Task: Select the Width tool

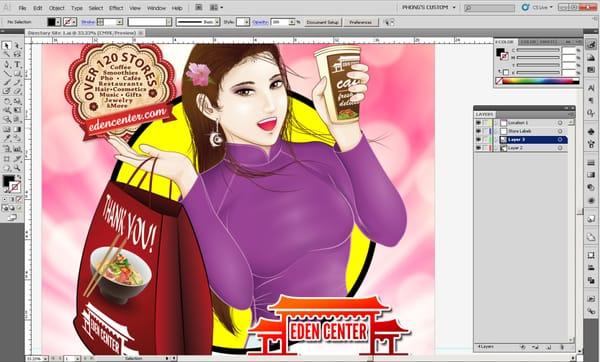Action: click(x=7, y=110)
